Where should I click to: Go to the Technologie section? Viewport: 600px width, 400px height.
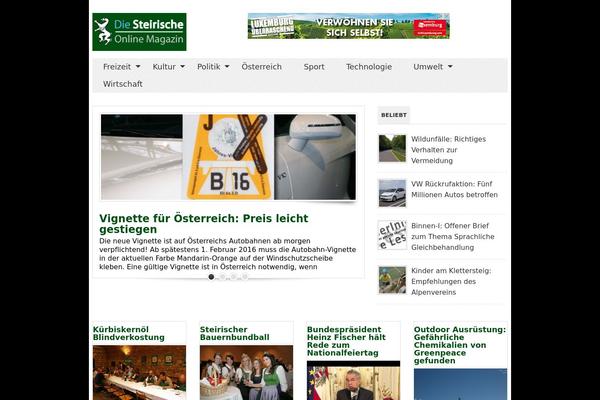(369, 67)
